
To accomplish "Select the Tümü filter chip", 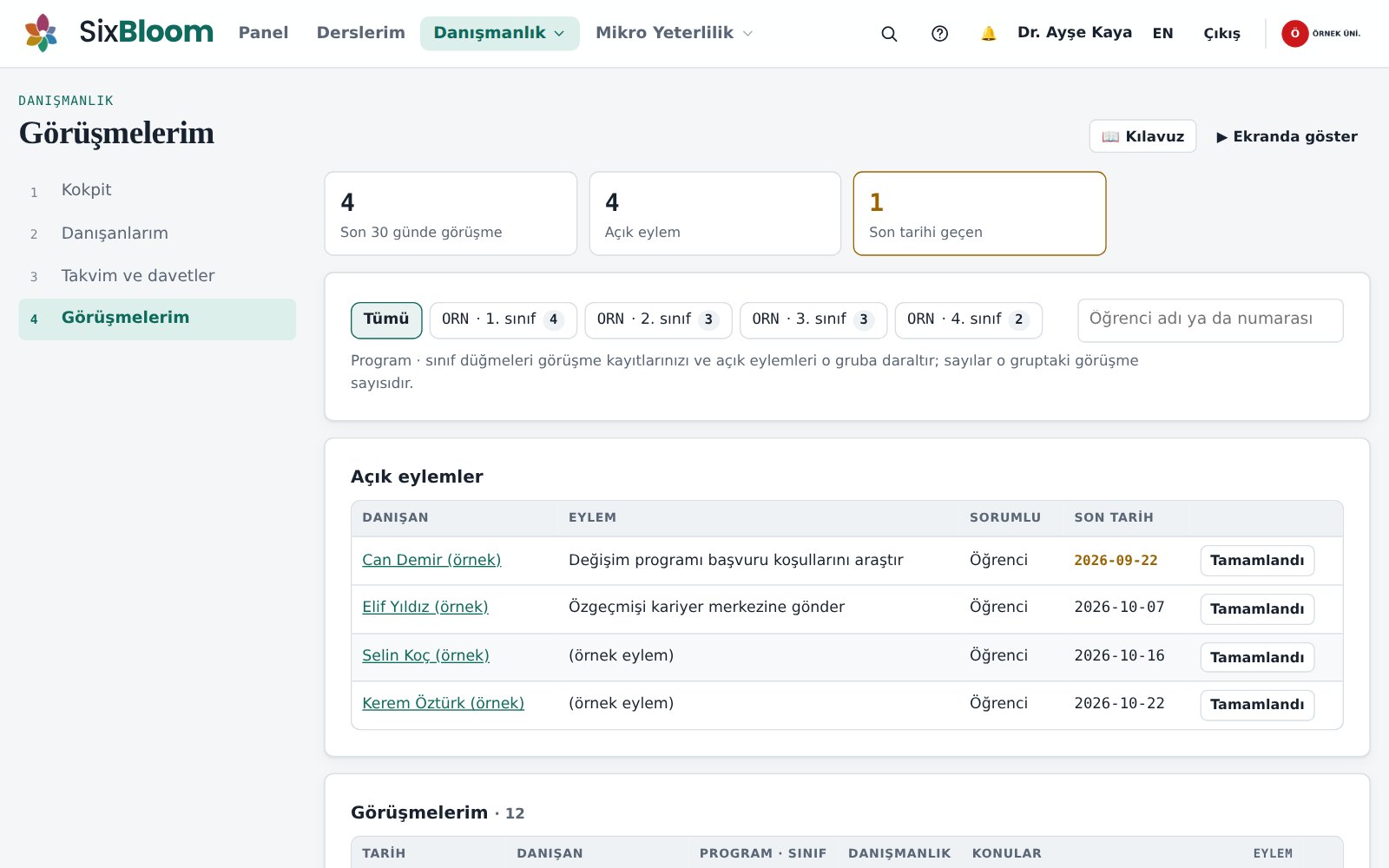I will pyautogui.click(x=386, y=319).
